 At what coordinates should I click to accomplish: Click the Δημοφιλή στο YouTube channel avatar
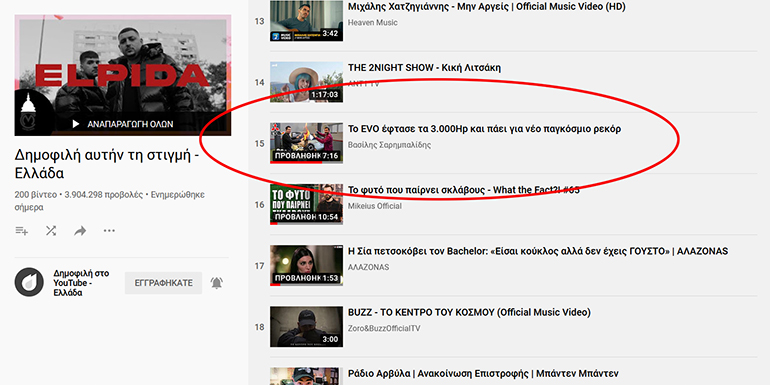[x=29, y=282]
